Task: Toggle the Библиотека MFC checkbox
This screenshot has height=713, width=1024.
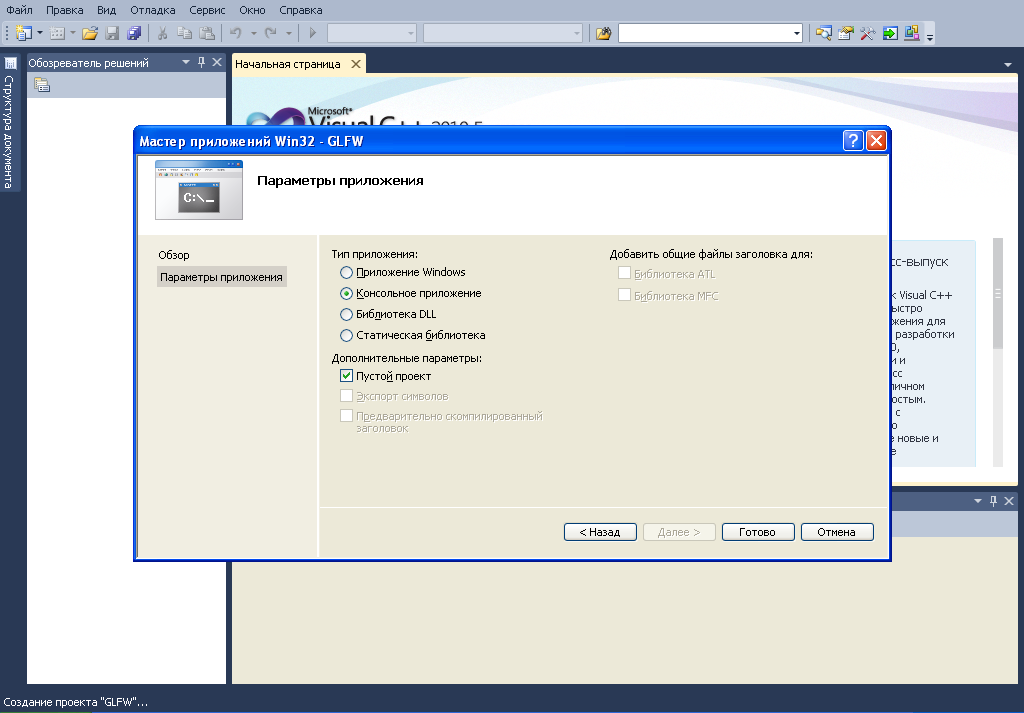Action: pyautogui.click(x=624, y=295)
